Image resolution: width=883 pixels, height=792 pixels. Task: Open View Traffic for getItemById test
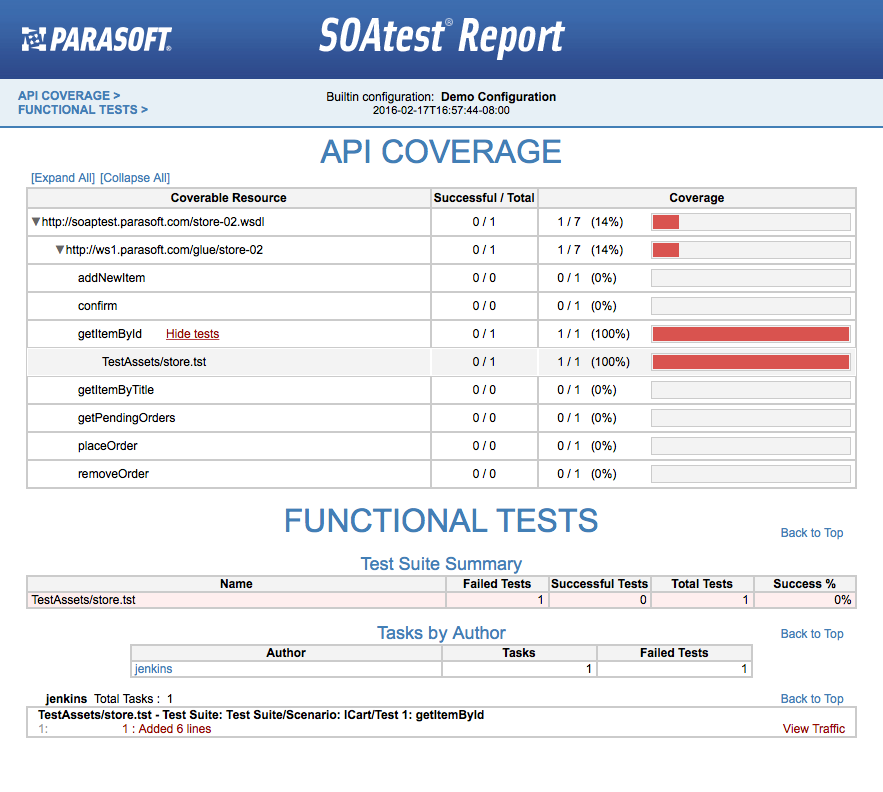[x=814, y=729]
